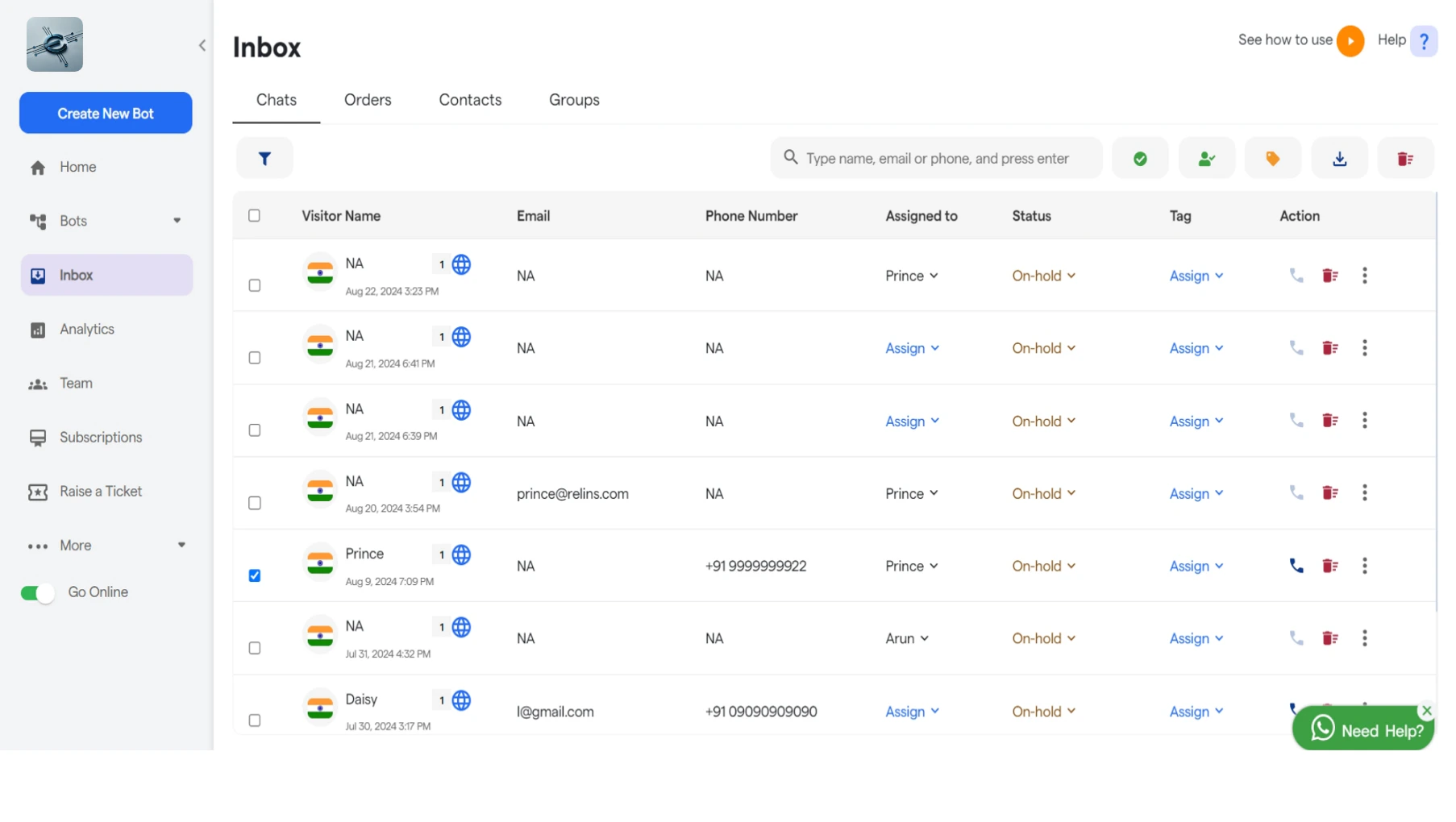
Task: Open On-hold status dropdown for Aug 21 6:39 PM chat
Action: [1043, 421]
